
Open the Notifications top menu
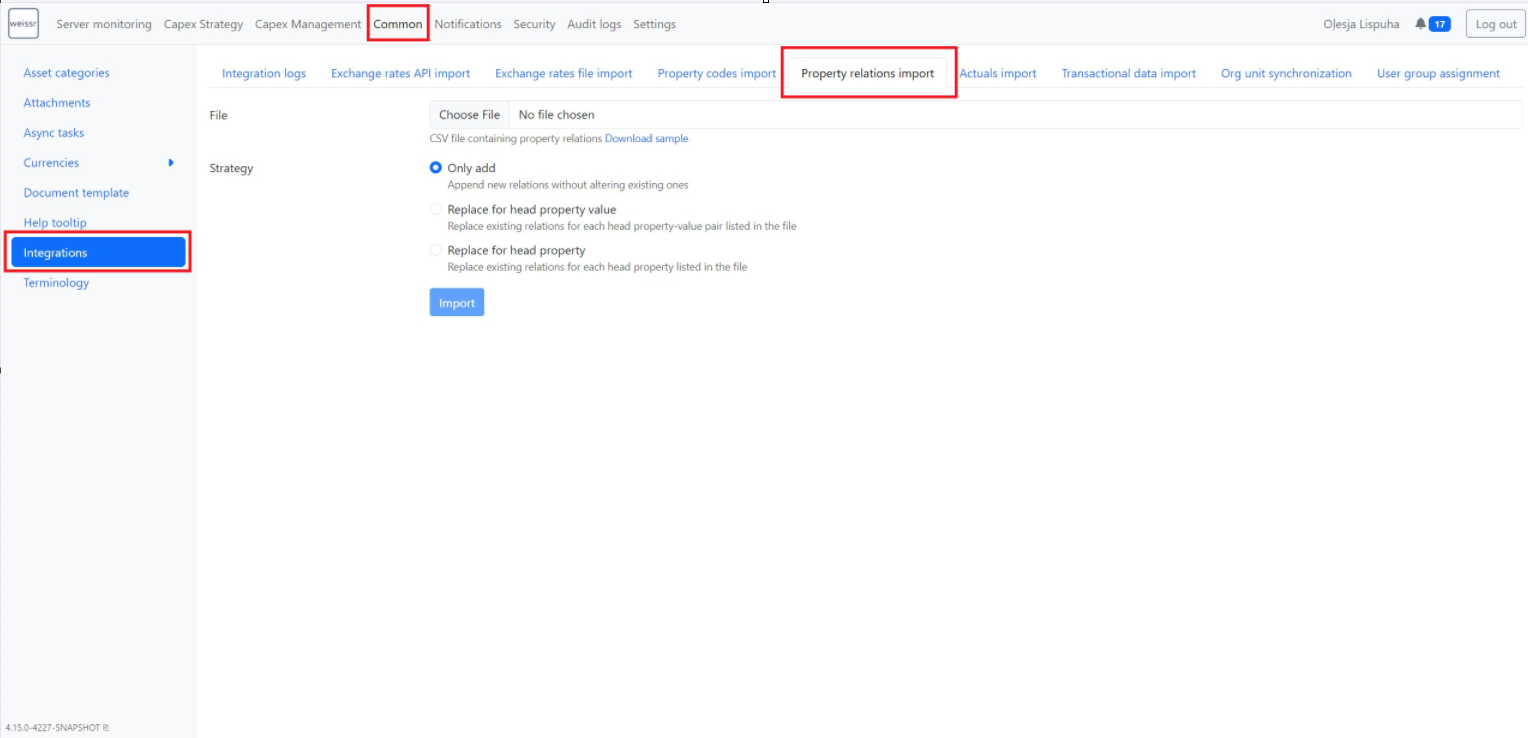click(x=468, y=24)
